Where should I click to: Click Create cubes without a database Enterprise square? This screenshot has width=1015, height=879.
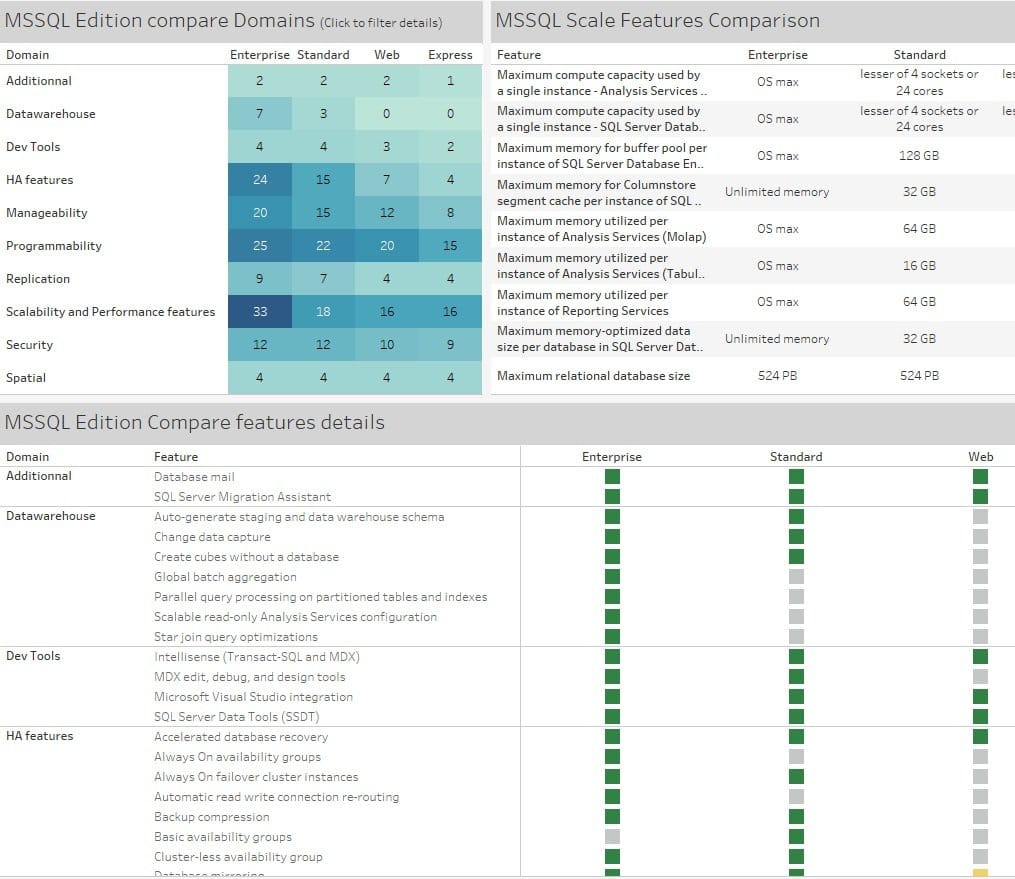point(612,557)
